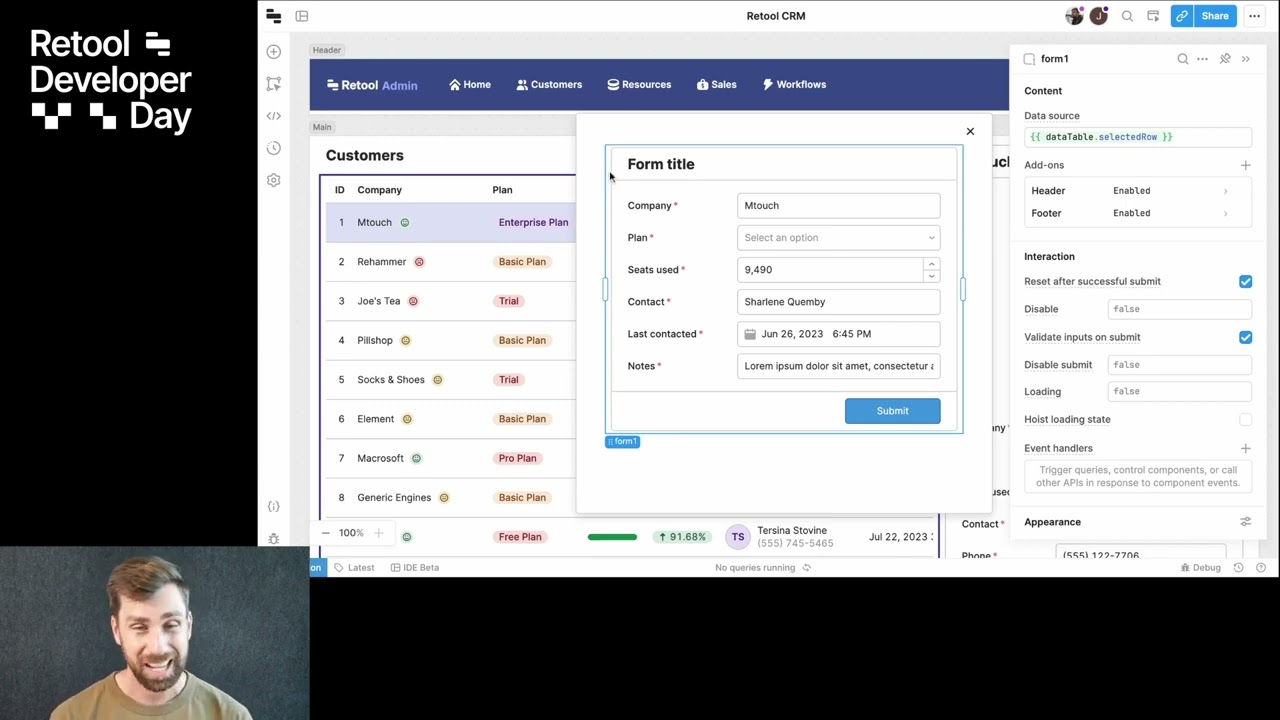The width and height of the screenshot is (1280, 720).
Task: Open the Home nav item
Action: tap(470, 85)
